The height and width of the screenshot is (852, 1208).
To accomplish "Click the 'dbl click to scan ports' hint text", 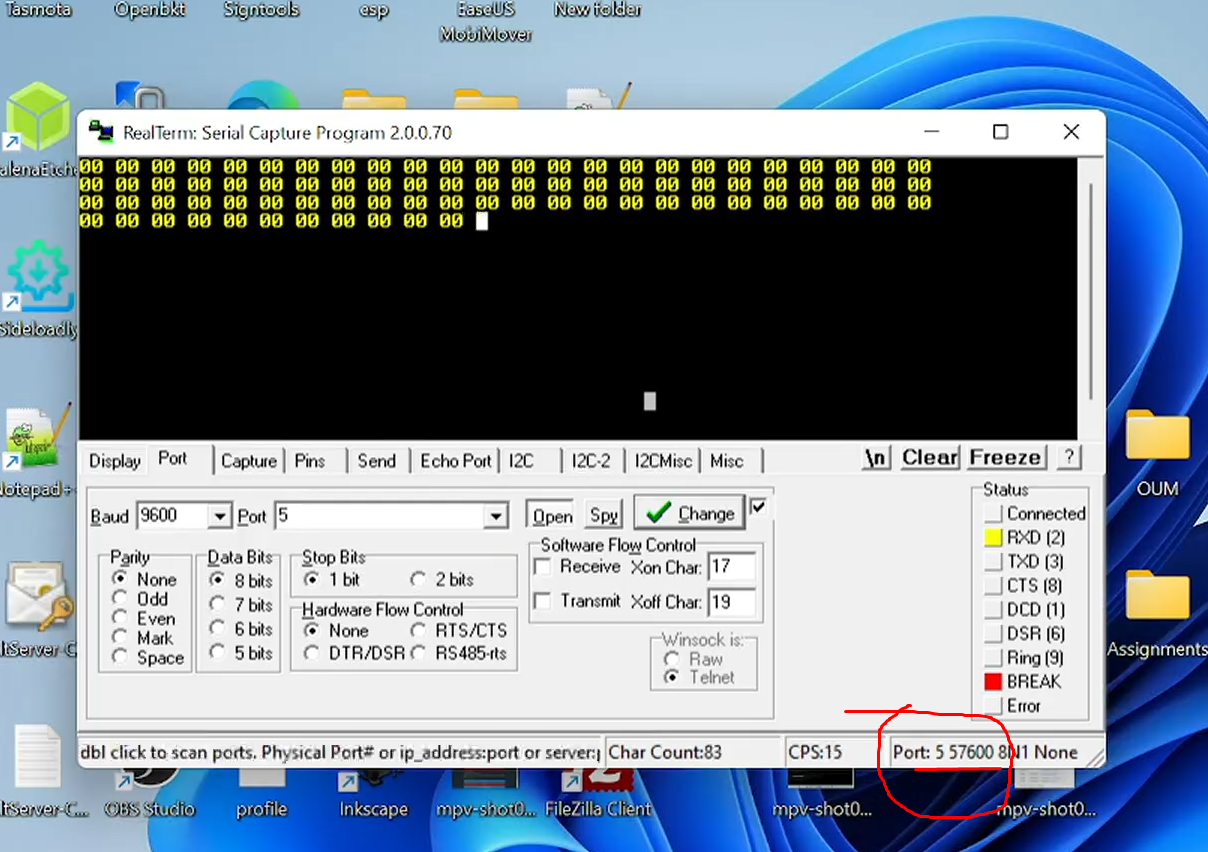I will 340,752.
